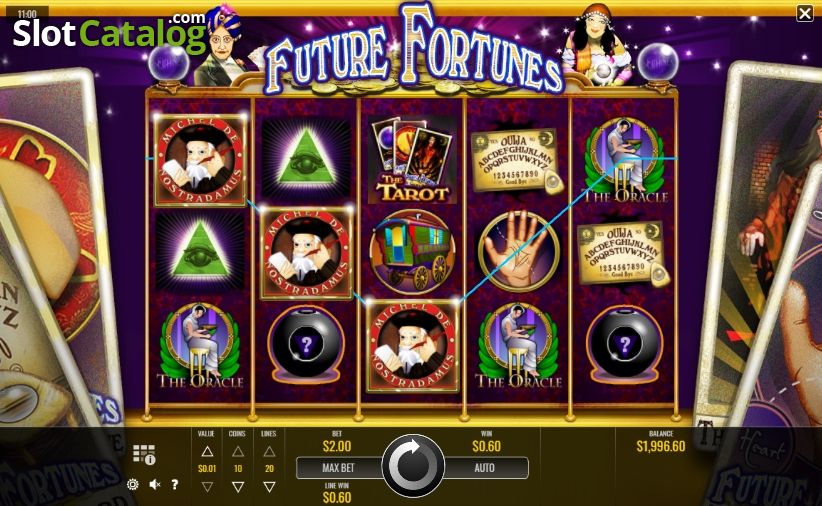Click the palm reading hand symbol
Image resolution: width=822 pixels, height=506 pixels.
click(x=518, y=252)
